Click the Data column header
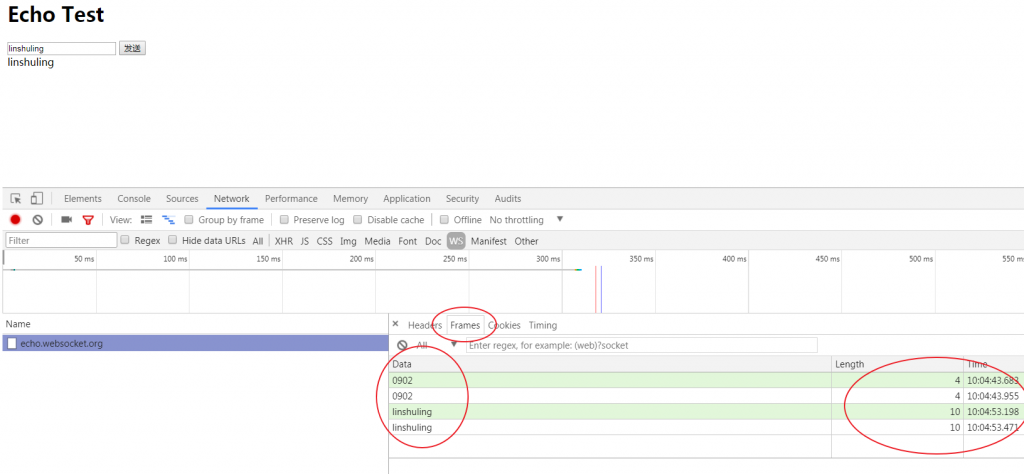Image resolution: width=1024 pixels, height=474 pixels. pos(610,364)
